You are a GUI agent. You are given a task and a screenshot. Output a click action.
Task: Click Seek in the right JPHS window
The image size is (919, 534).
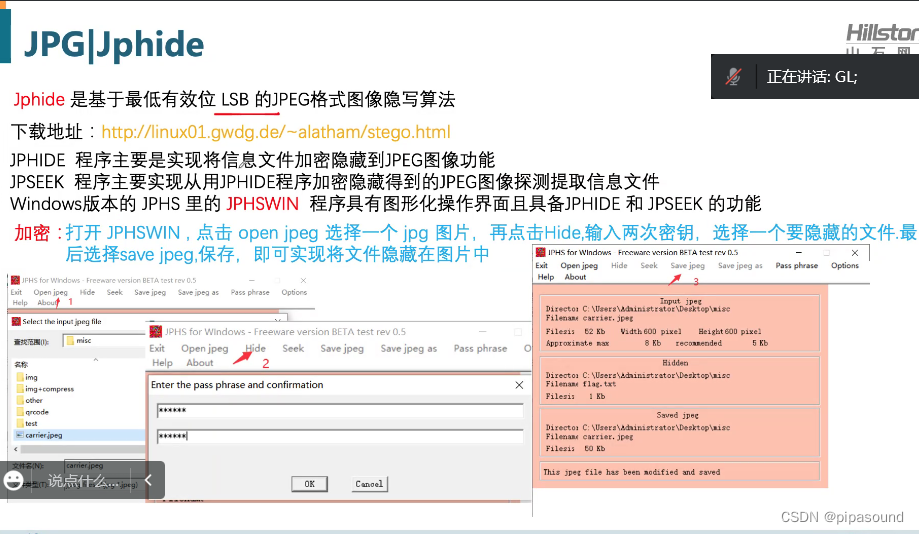point(649,266)
